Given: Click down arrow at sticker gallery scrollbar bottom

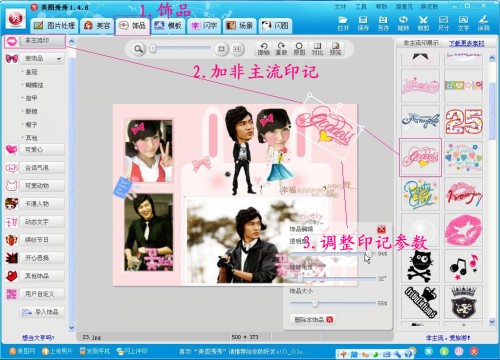Looking at the screenshot, I should point(492,322).
